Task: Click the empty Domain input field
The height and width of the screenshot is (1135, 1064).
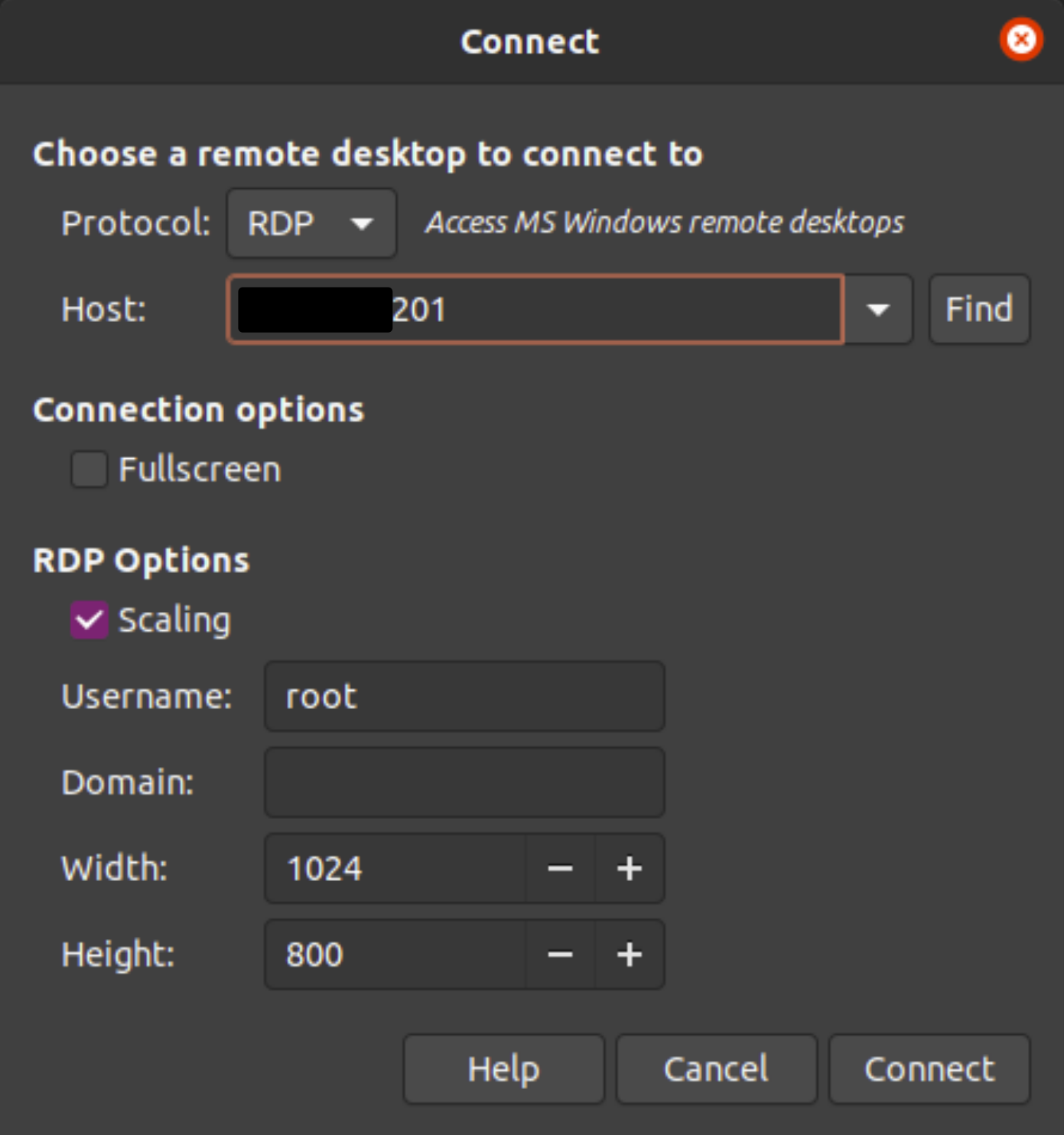Action: 463,782
